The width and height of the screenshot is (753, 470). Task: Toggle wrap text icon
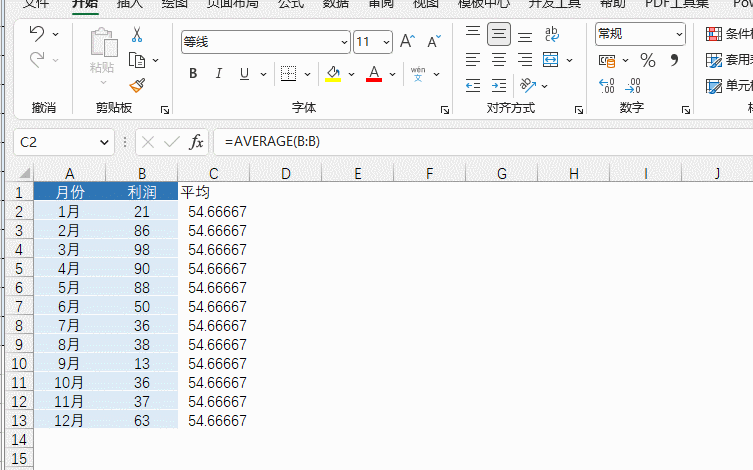pos(551,34)
